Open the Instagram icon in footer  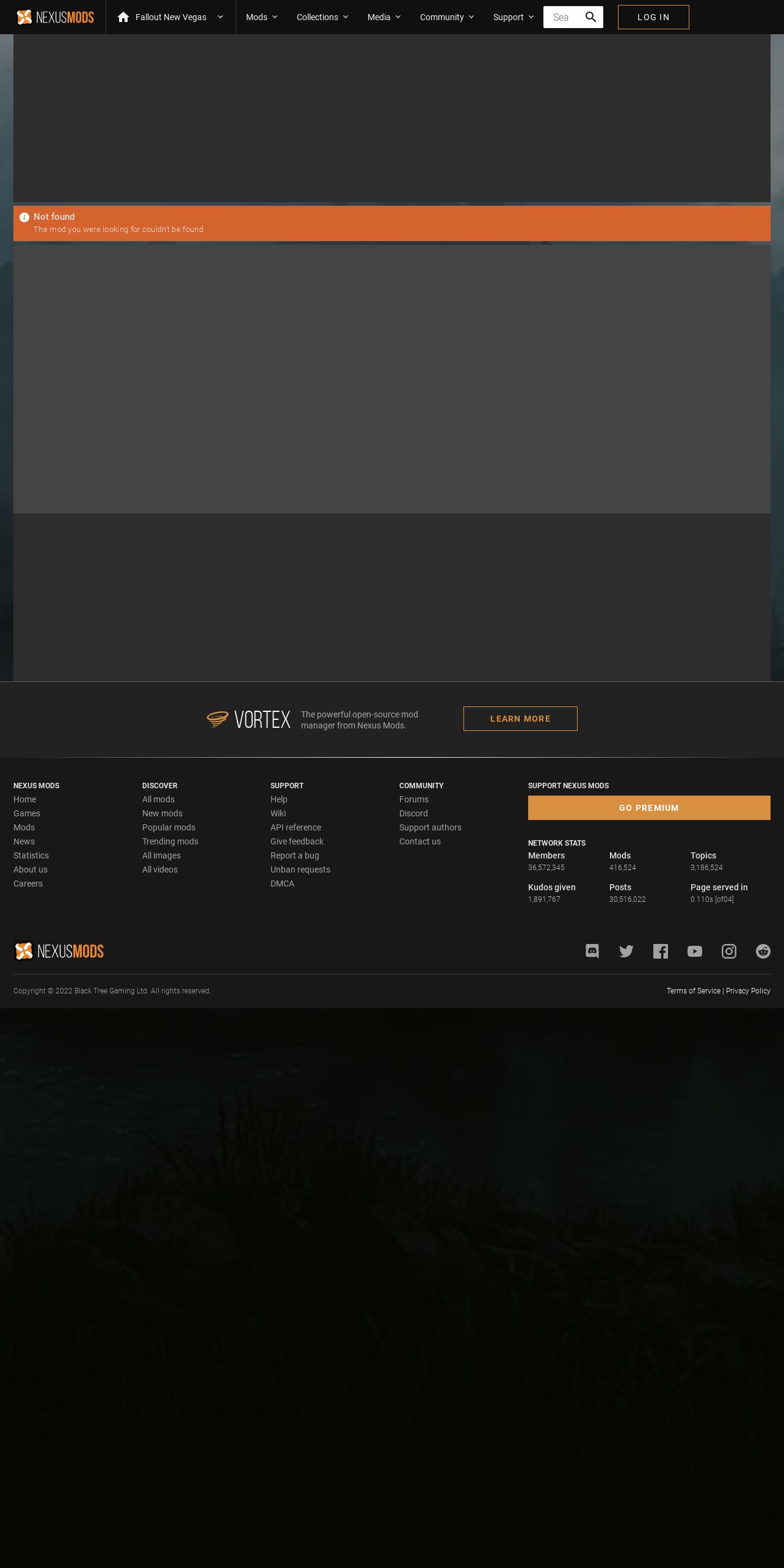[x=729, y=951]
